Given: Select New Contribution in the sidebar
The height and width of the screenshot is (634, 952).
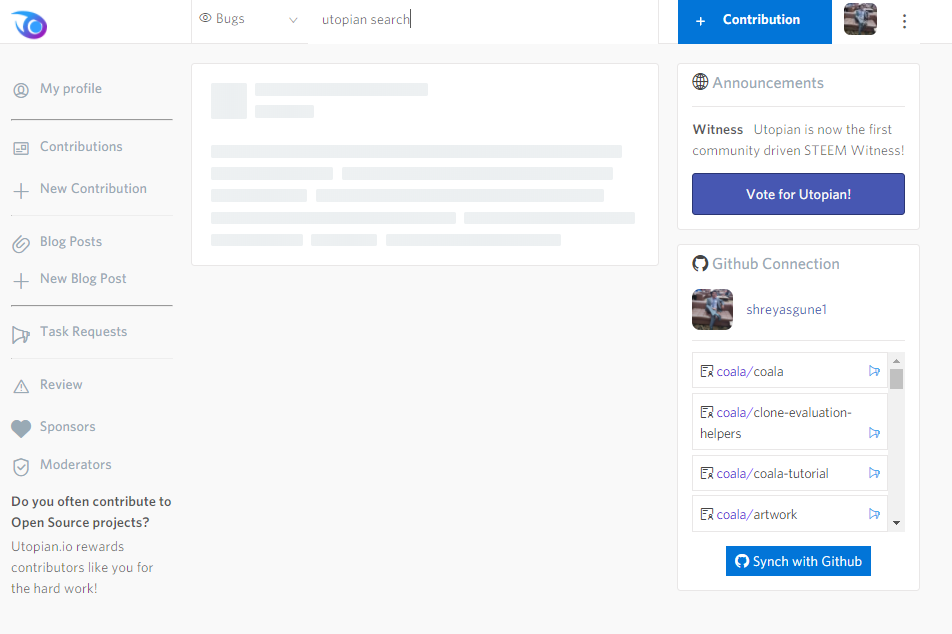Looking at the screenshot, I should [x=93, y=188].
